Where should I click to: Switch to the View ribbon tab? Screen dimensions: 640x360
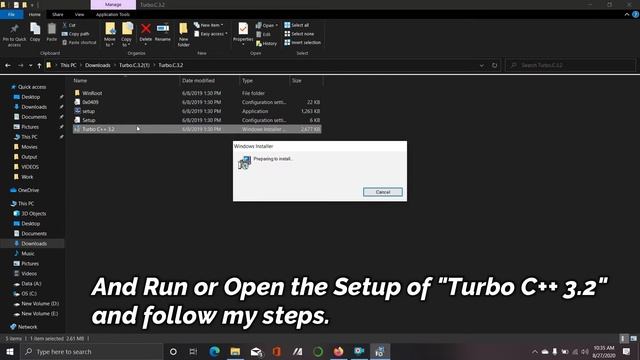pos(79,14)
